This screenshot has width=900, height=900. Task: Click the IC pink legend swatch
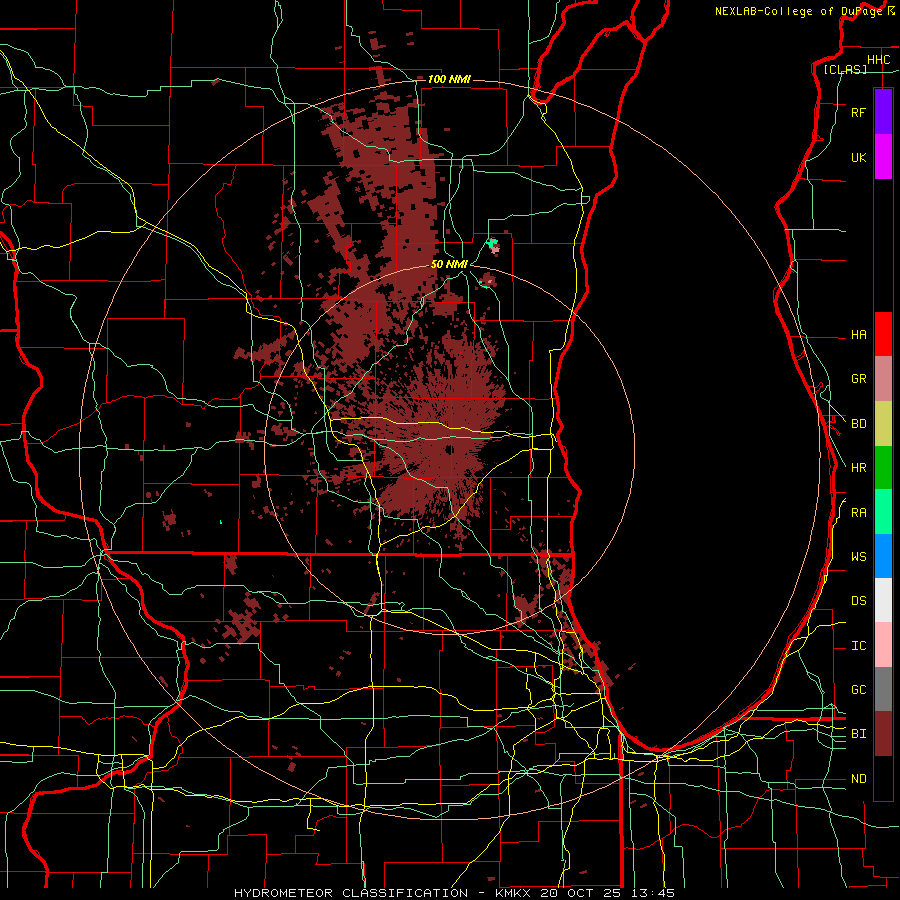point(883,645)
